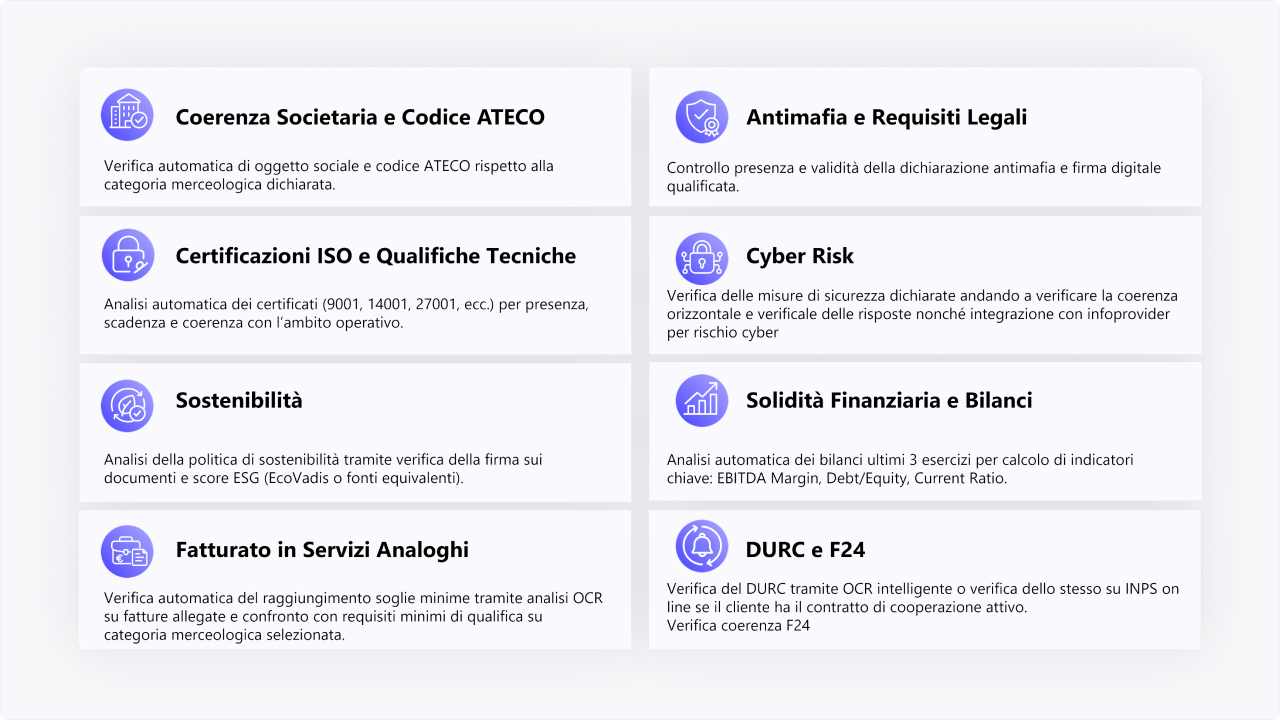Open the Sostenibilità heading
The width and height of the screenshot is (1280, 720).
point(239,401)
